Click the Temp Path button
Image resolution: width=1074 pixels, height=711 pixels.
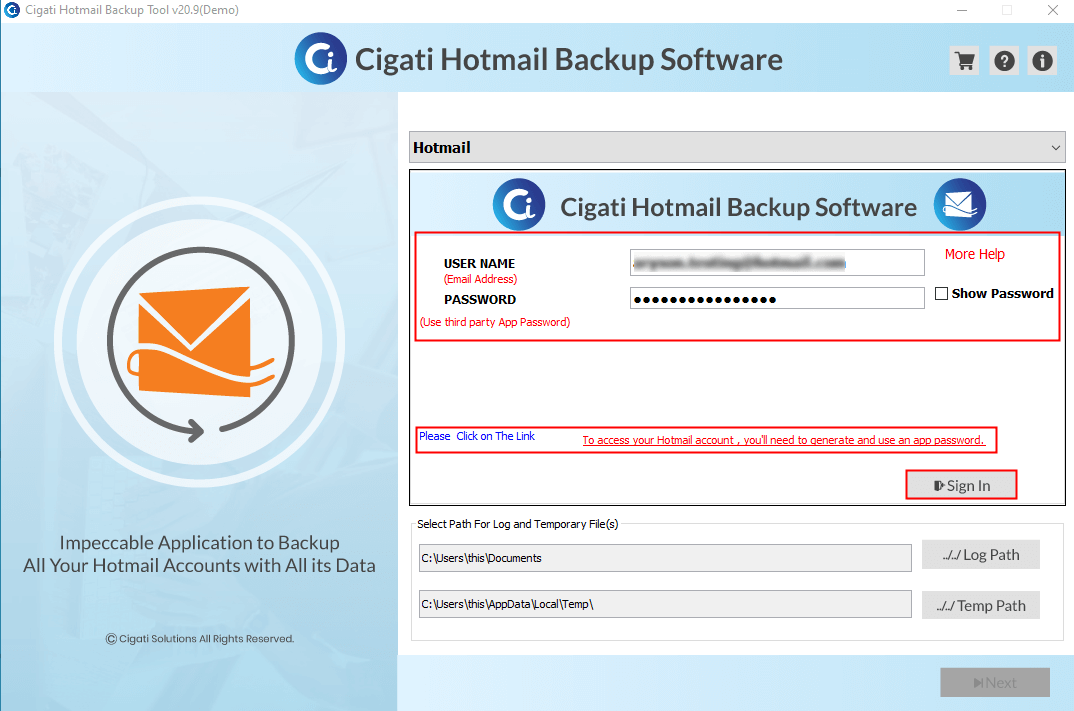pyautogui.click(x=981, y=606)
